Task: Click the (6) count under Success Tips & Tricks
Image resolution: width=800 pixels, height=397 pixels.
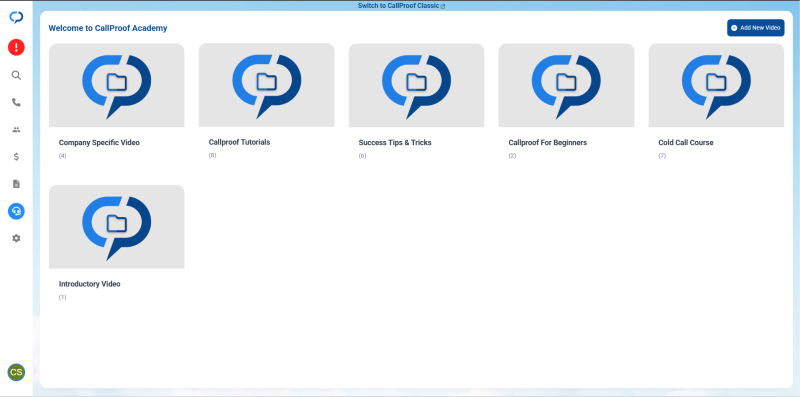Action: pyautogui.click(x=362, y=156)
